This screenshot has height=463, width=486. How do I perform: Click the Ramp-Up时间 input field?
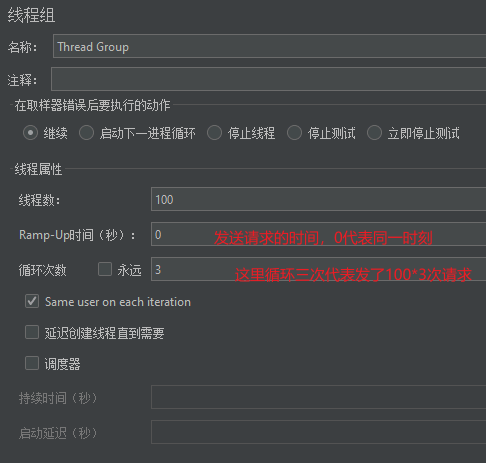[x=318, y=234]
